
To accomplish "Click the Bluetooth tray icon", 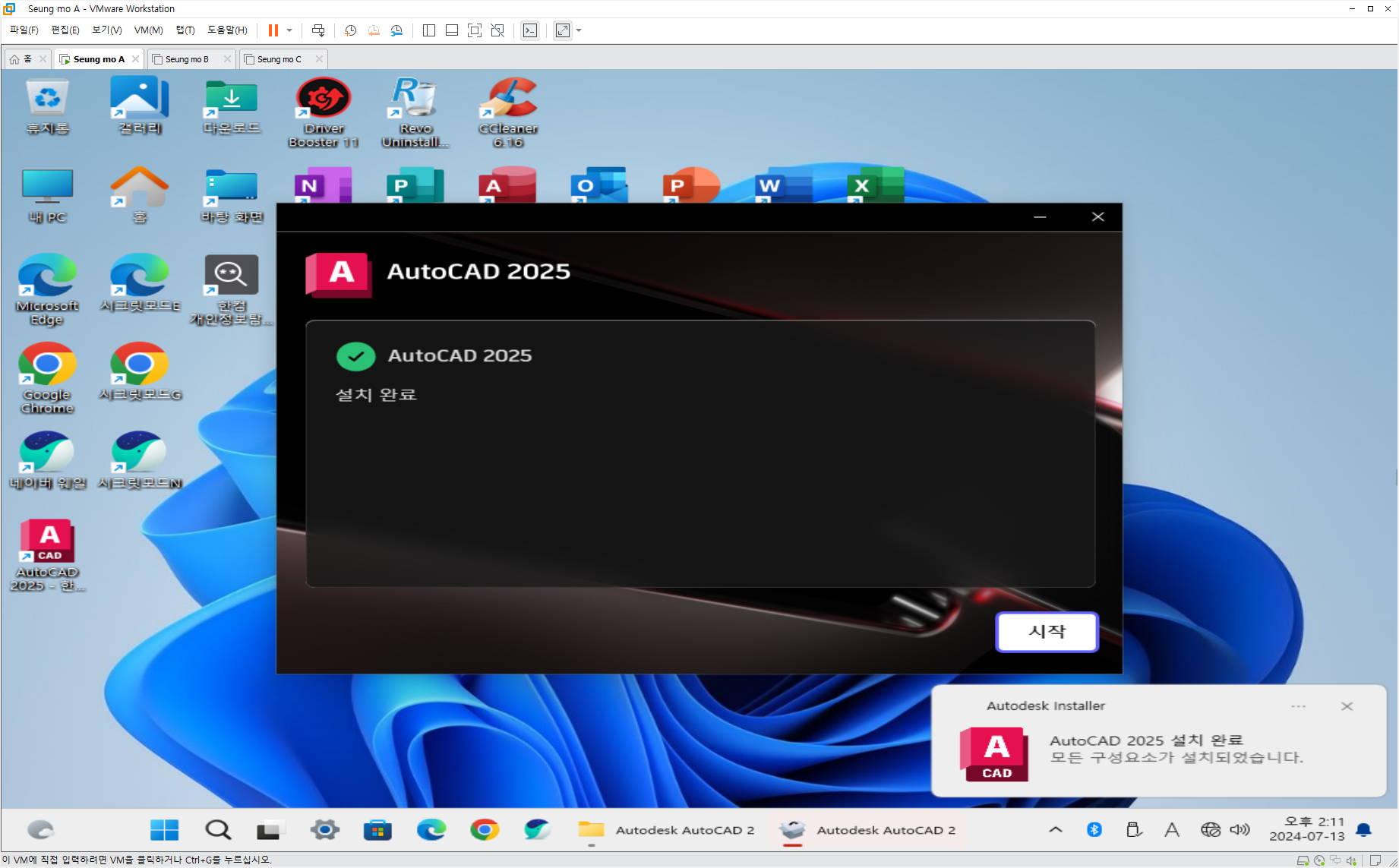I will tap(1094, 830).
